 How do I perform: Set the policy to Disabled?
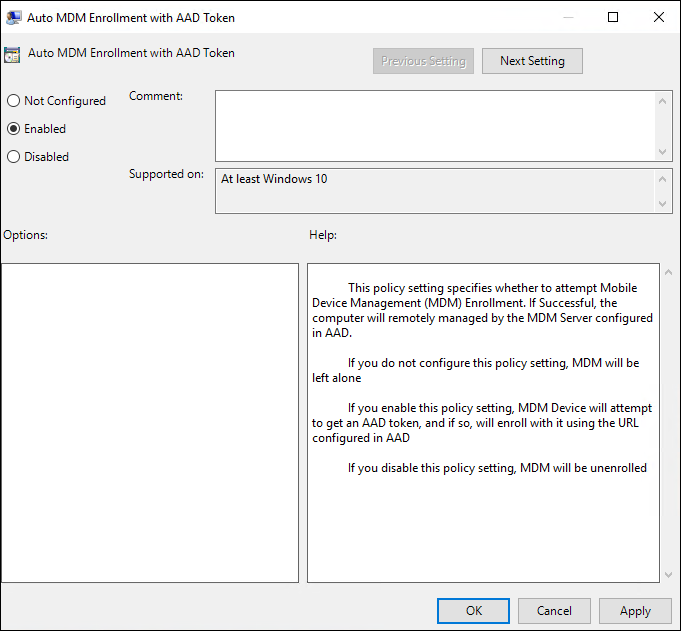[x=13, y=157]
